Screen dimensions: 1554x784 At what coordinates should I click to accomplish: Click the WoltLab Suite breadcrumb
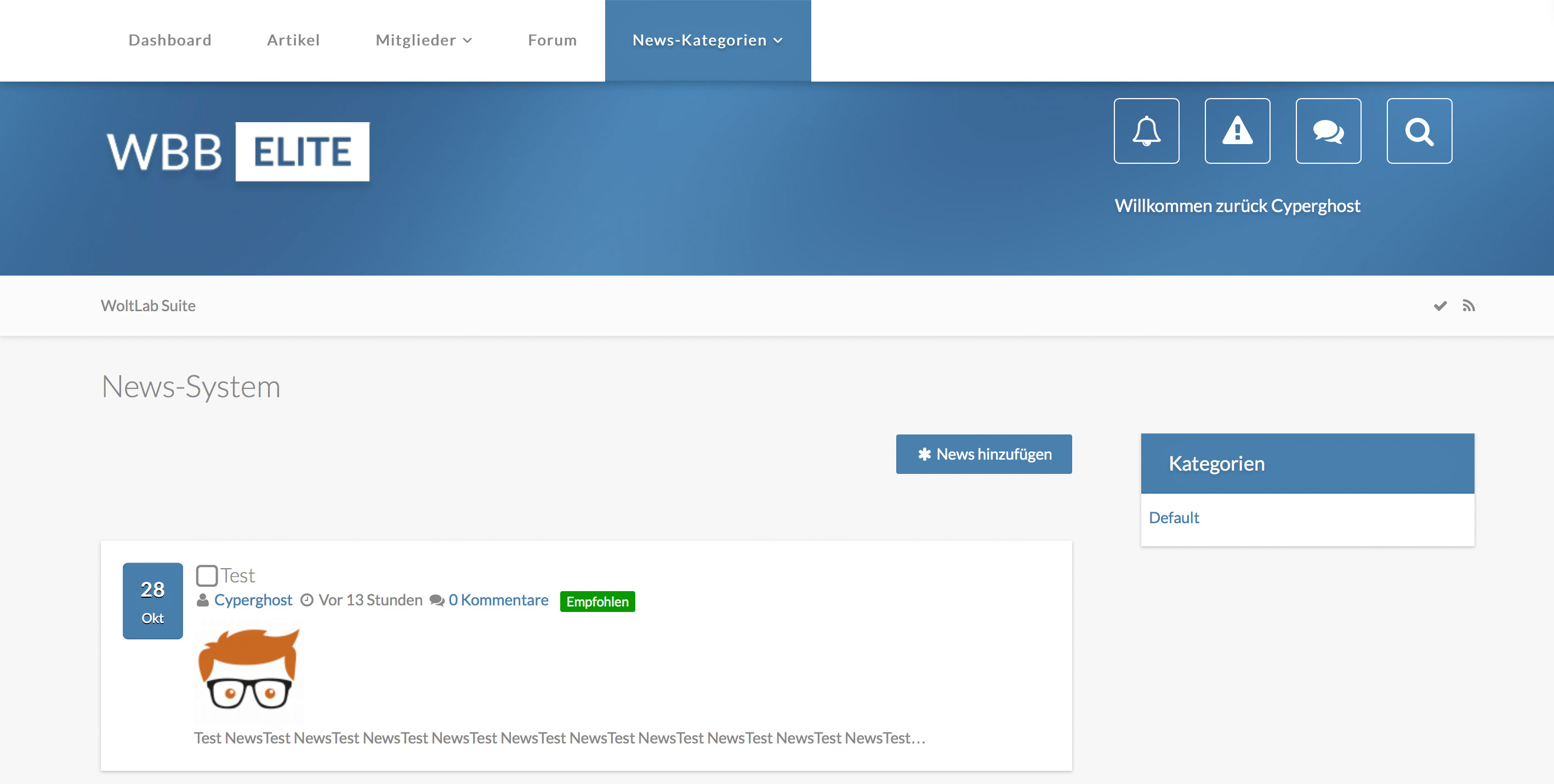tap(148, 306)
